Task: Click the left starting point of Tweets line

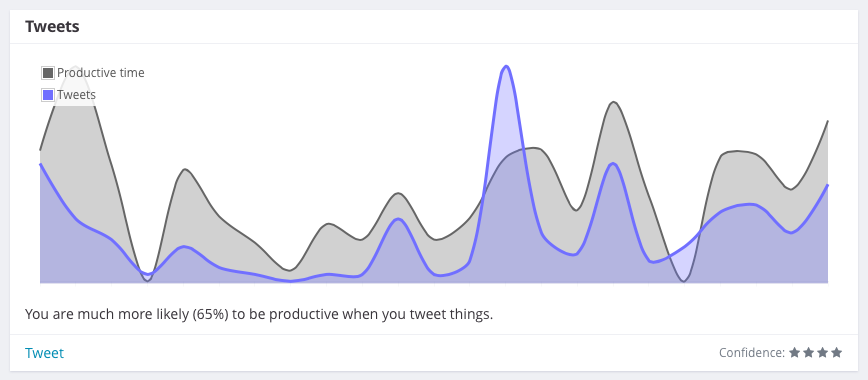Action: [x=40, y=164]
